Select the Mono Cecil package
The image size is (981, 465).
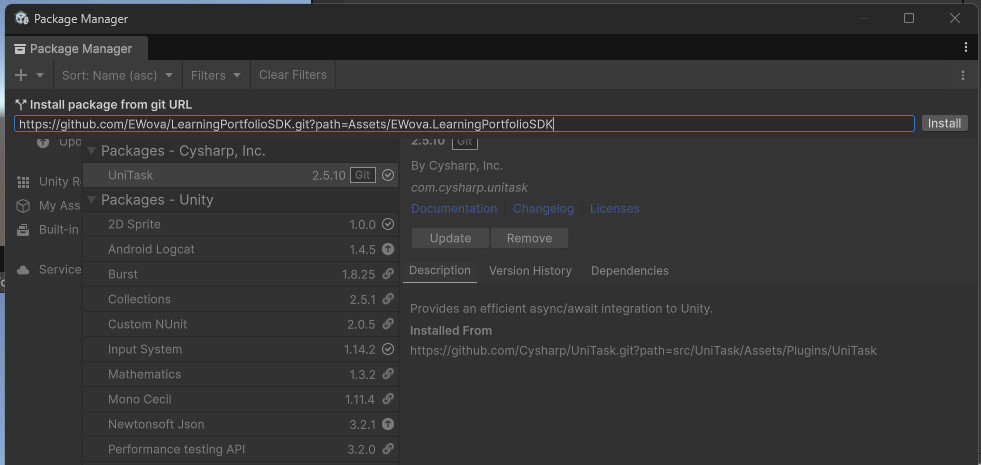[x=240, y=399]
